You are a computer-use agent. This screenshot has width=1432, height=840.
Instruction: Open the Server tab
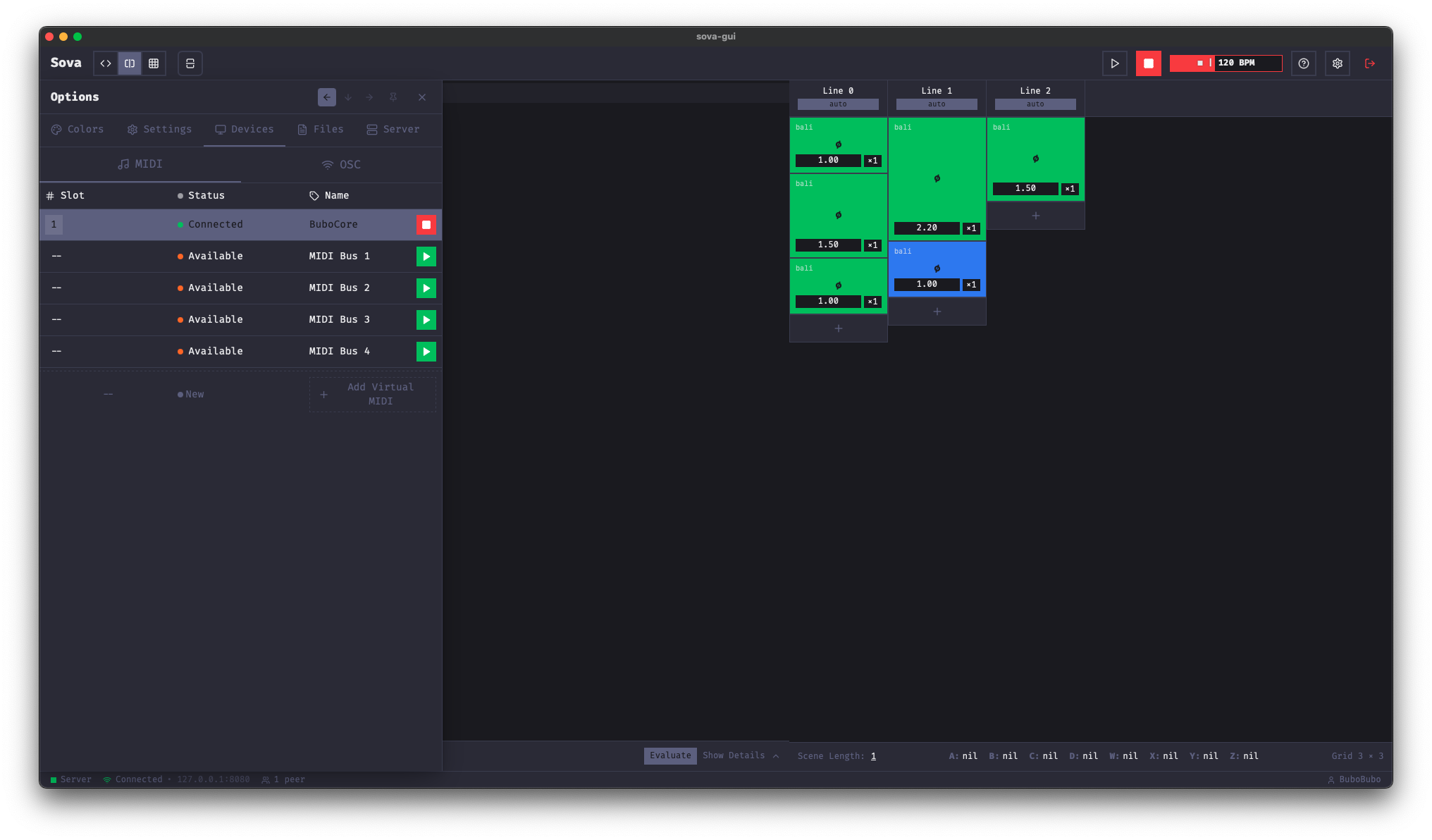click(x=393, y=130)
